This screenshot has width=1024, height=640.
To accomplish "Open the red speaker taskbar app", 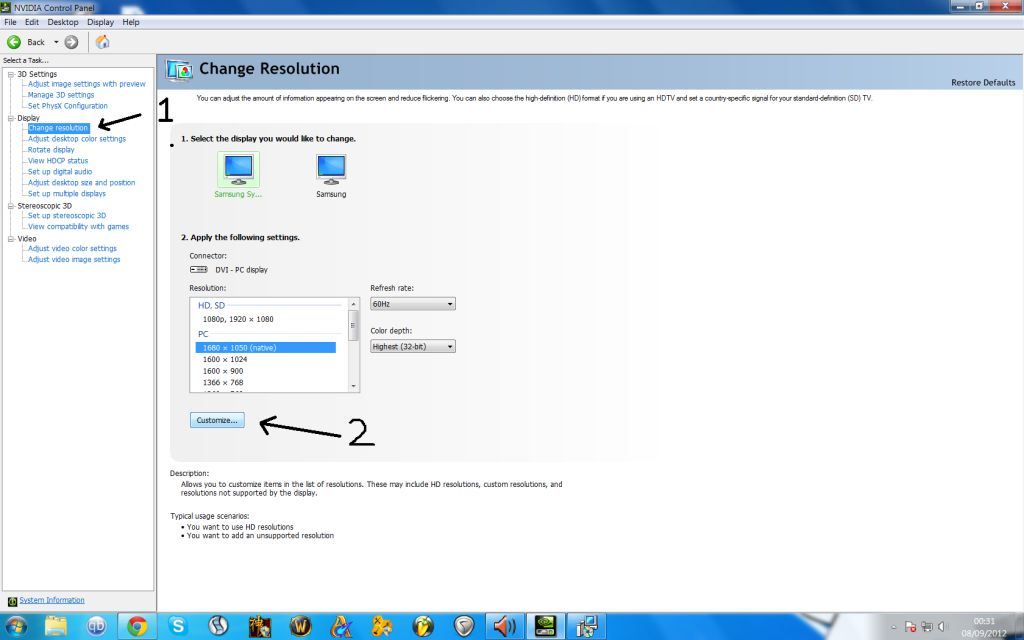I will (x=504, y=626).
